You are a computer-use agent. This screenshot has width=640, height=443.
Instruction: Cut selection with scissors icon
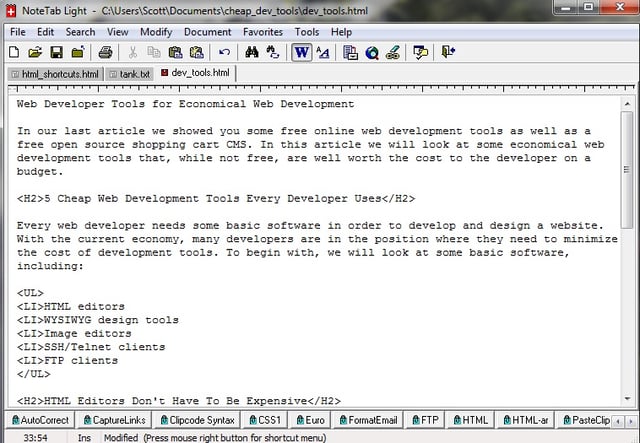click(133, 52)
